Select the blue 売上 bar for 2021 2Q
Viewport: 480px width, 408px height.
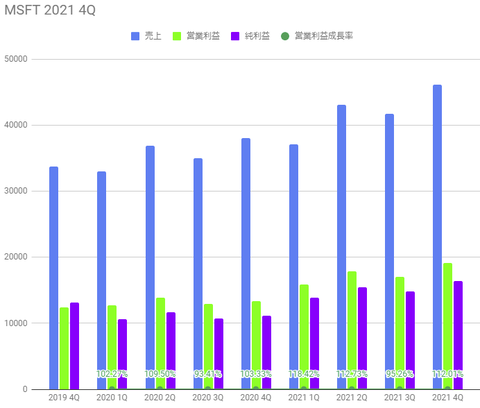tap(341, 247)
